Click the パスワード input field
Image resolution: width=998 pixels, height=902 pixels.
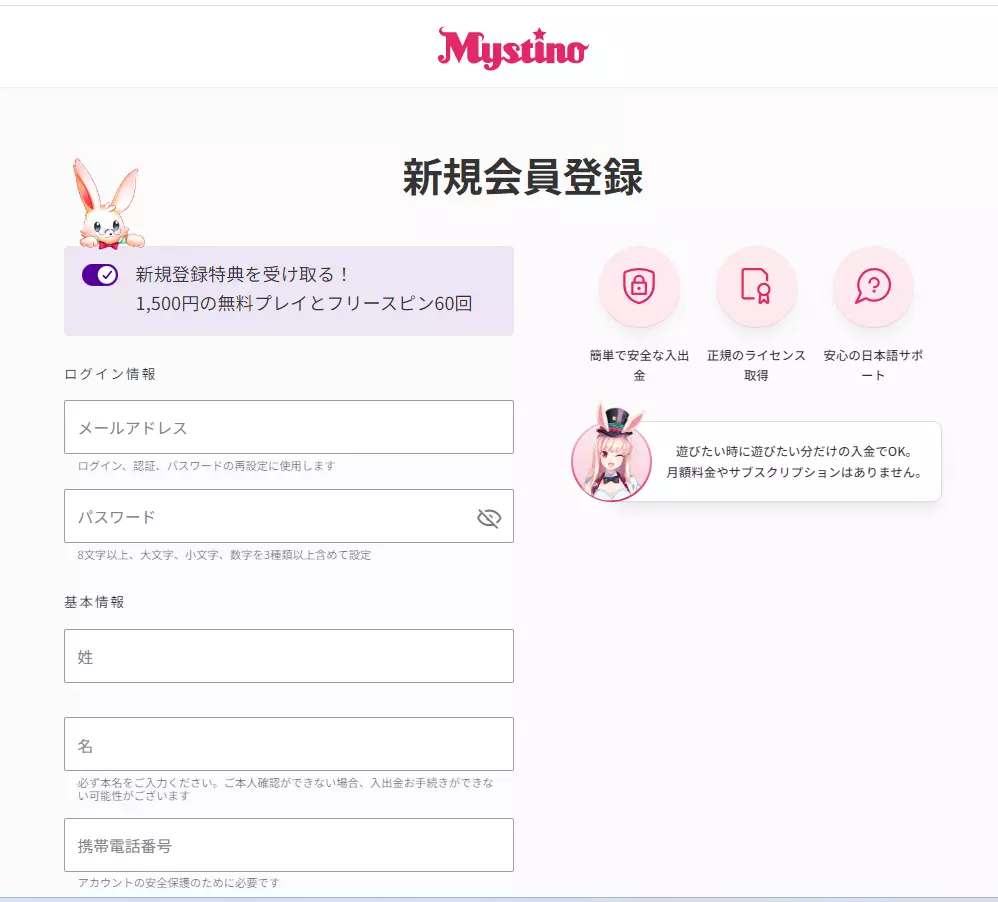pos(289,516)
